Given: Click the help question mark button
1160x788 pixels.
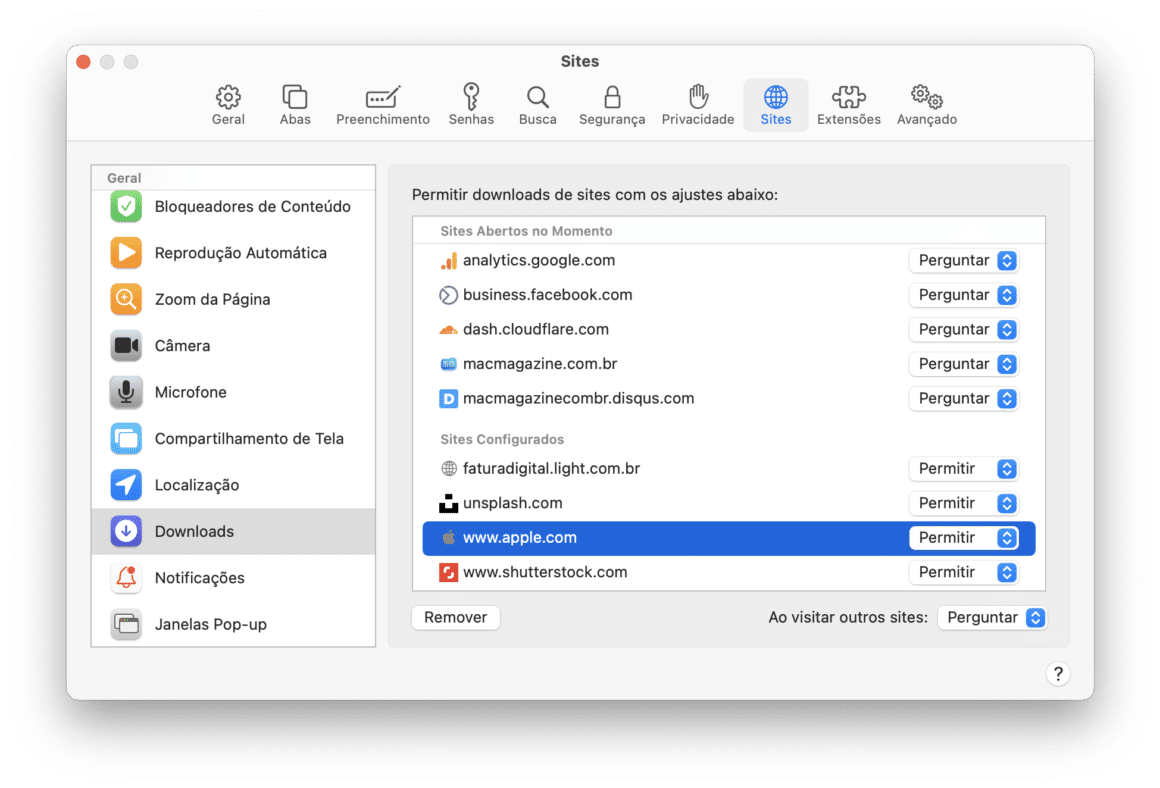Looking at the screenshot, I should 1058,673.
